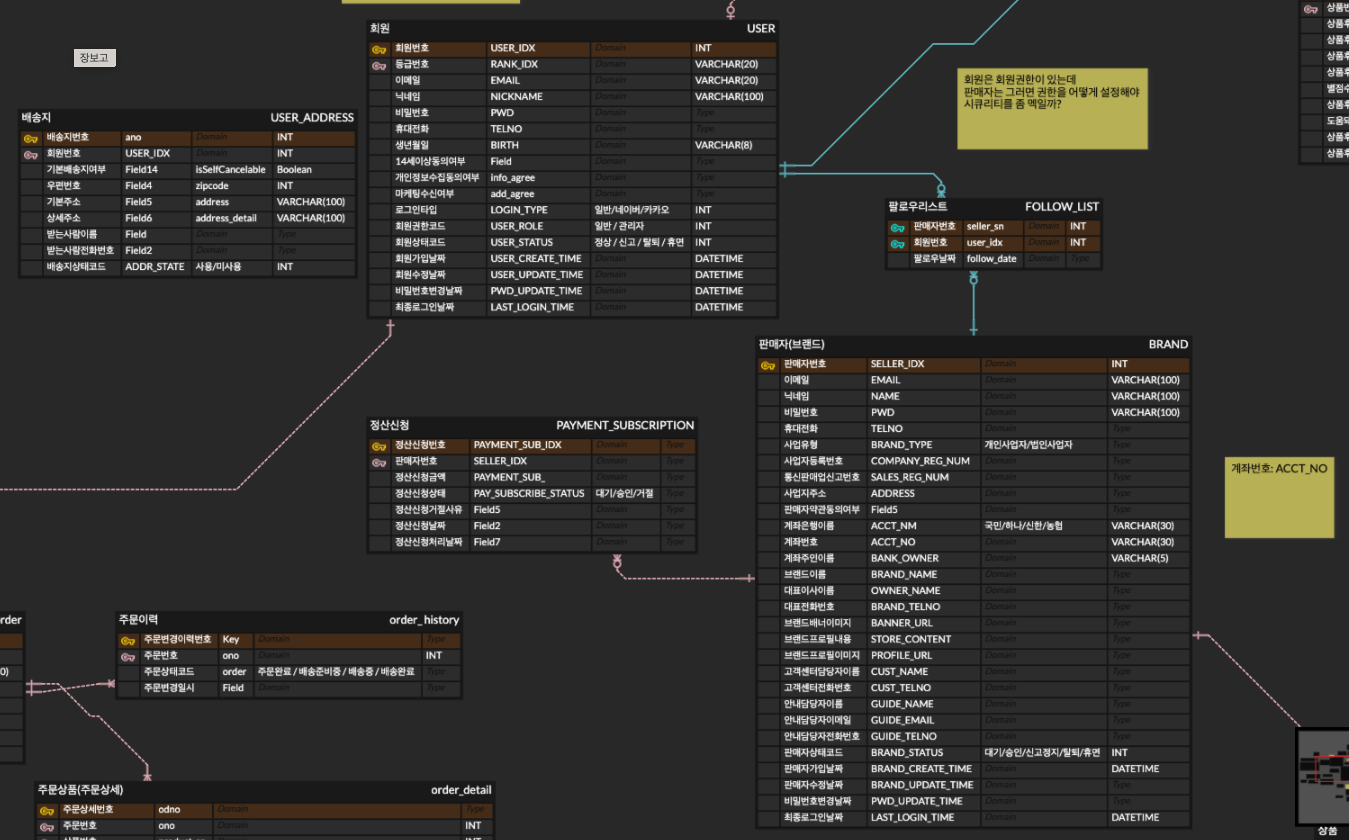The width and height of the screenshot is (1349, 840).
Task: Click the 정산신청거절사유 logical name cell
Action: pos(429,510)
